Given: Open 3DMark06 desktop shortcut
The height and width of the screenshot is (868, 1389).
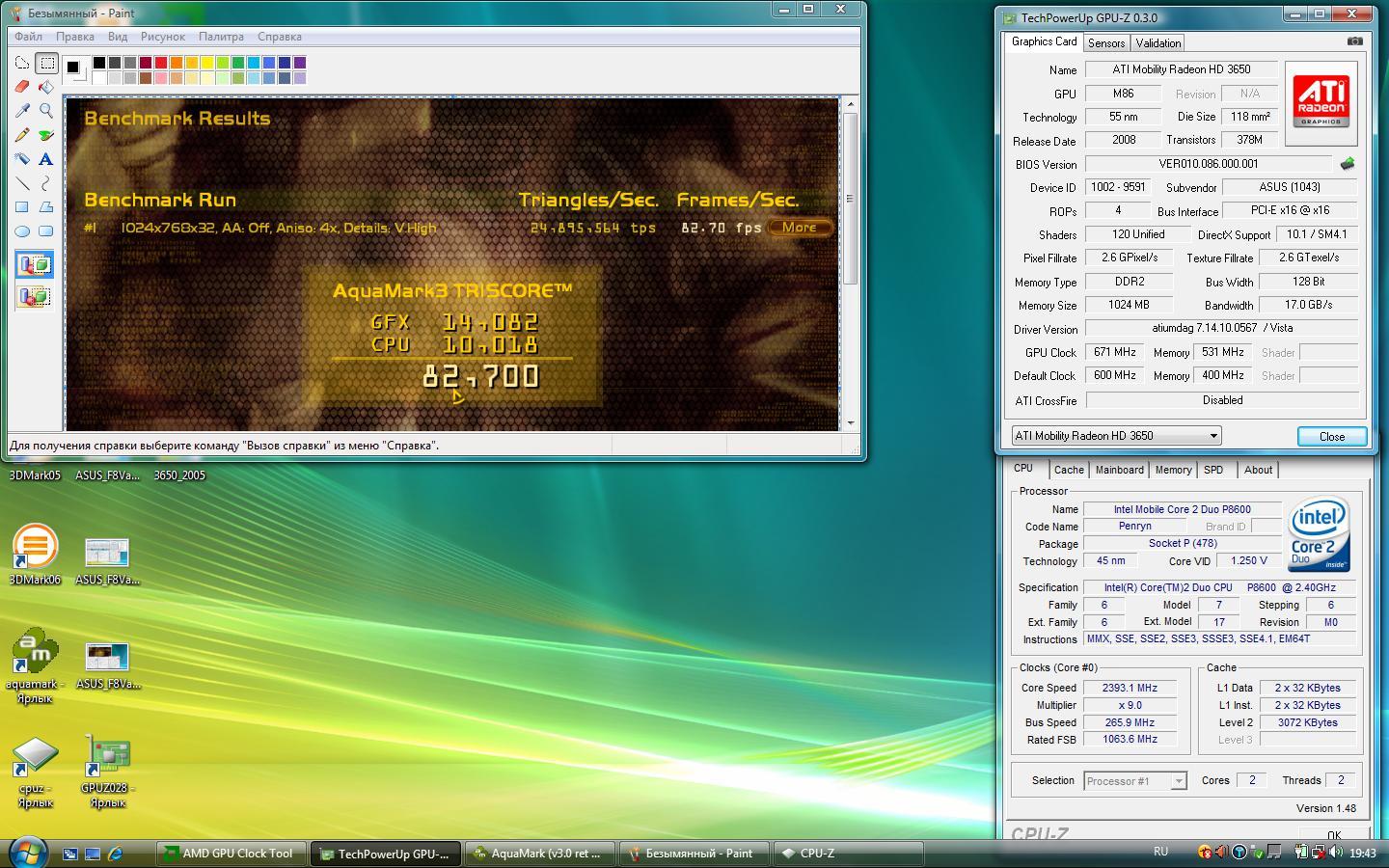Looking at the screenshot, I should tap(35, 556).
